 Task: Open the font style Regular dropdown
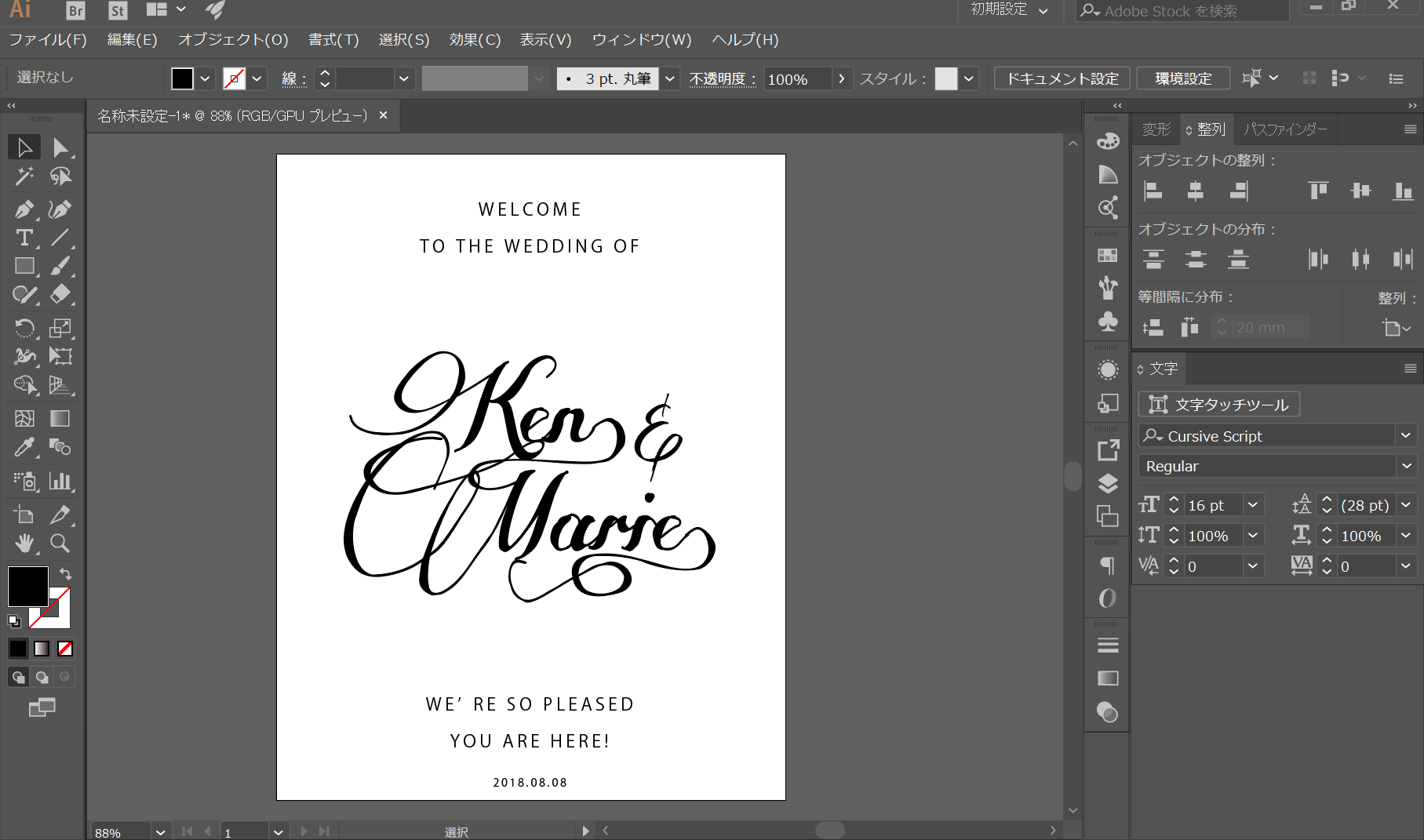(x=1405, y=466)
